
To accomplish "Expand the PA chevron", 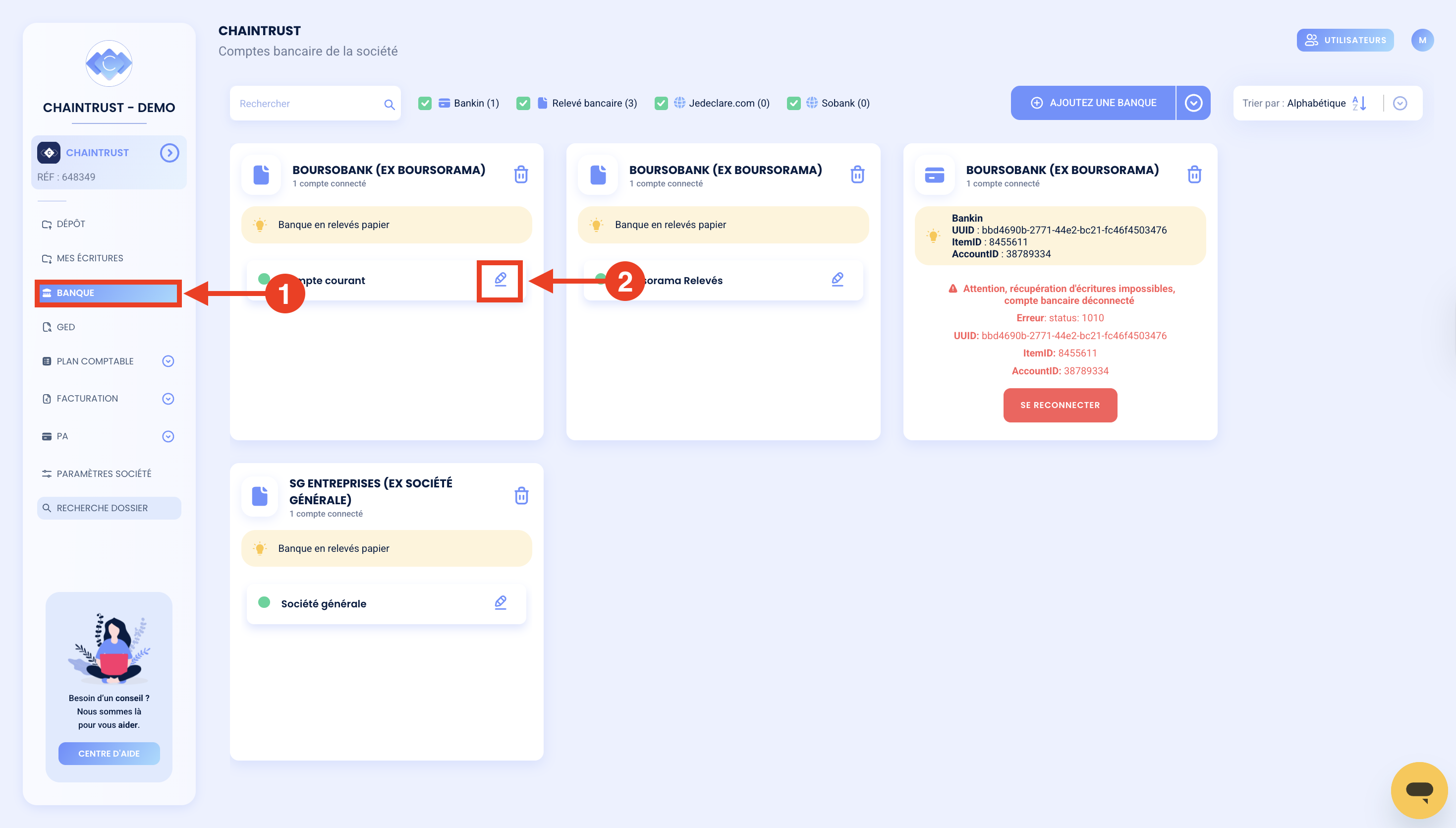I will click(168, 436).
